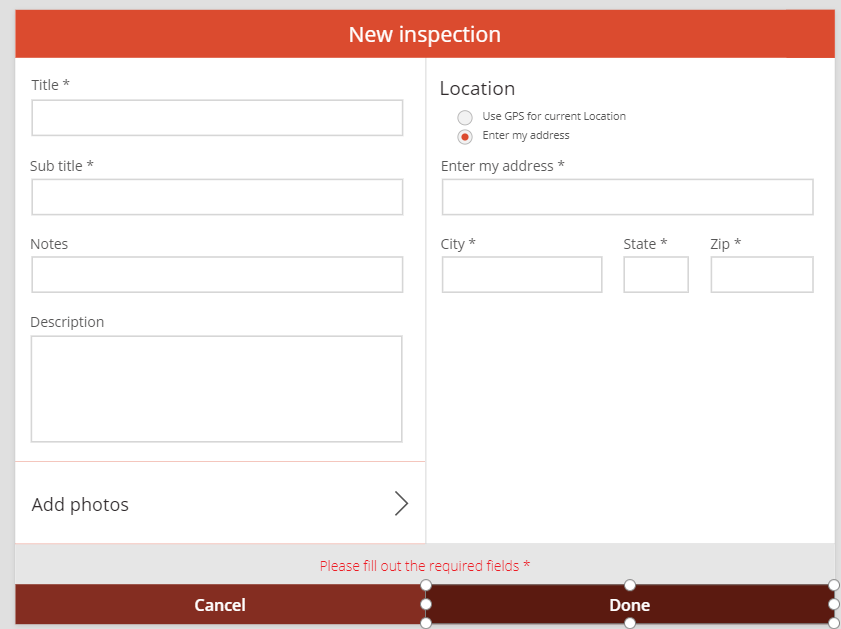Click the Location section heading
Screen dimensions: 841x629
tap(477, 88)
